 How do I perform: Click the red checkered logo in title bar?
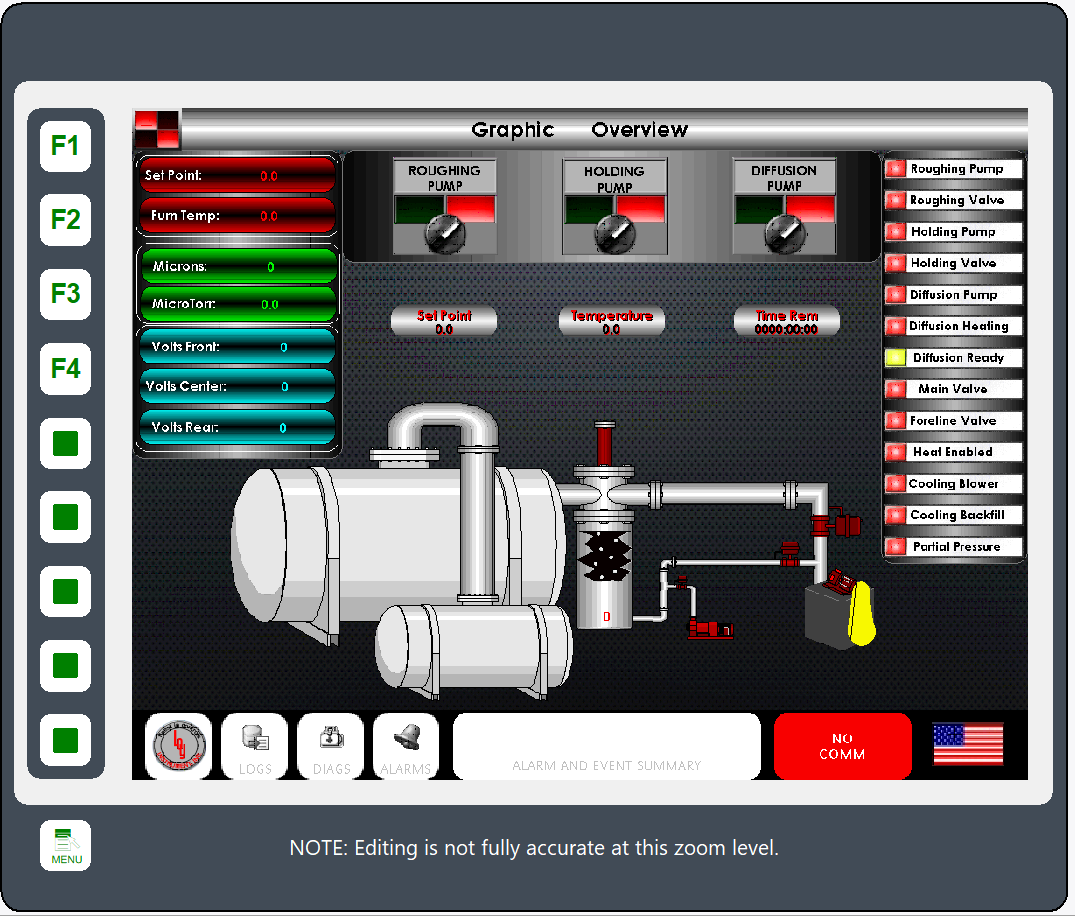(x=157, y=129)
